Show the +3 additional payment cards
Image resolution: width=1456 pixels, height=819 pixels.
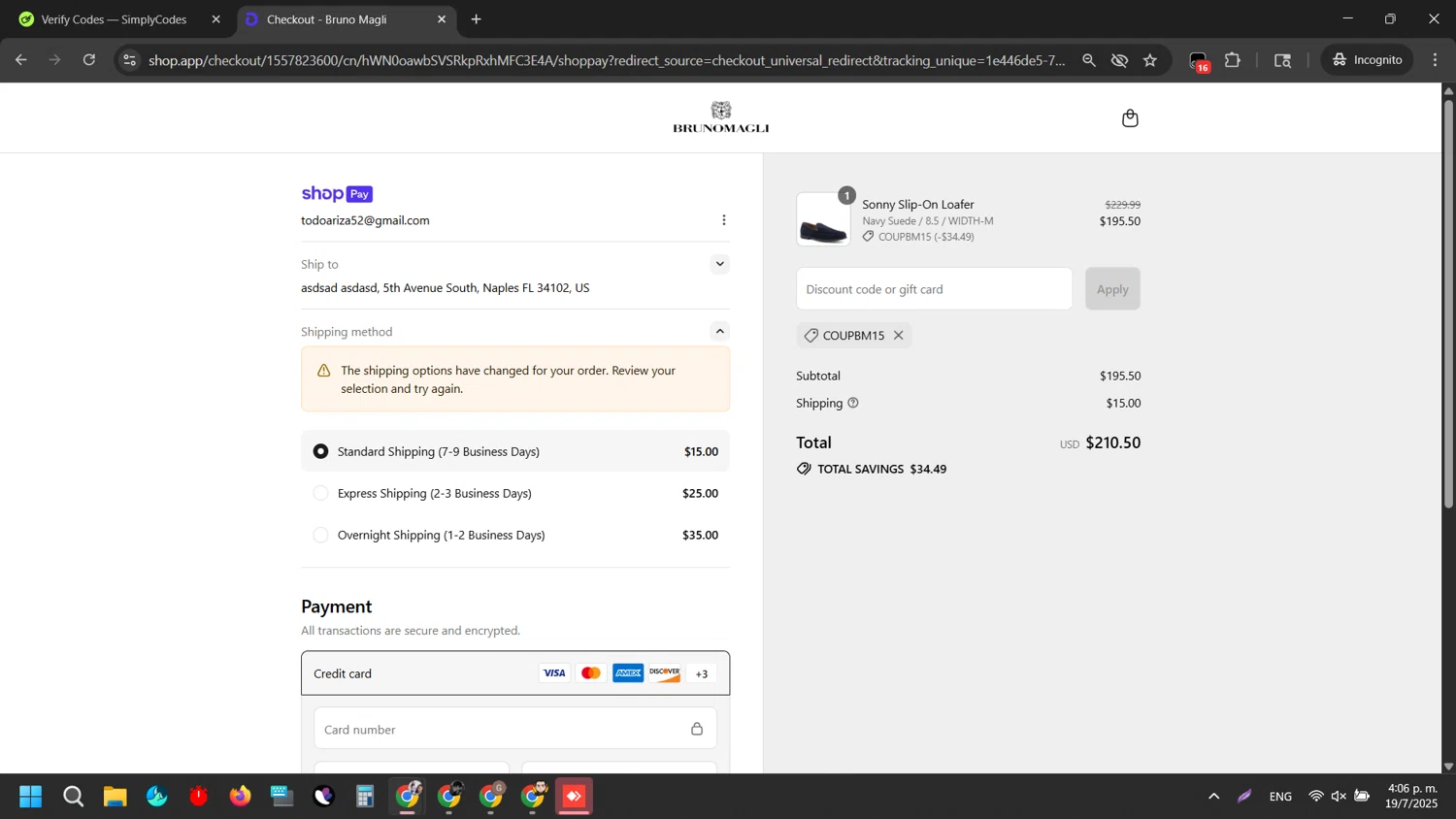coord(702,673)
